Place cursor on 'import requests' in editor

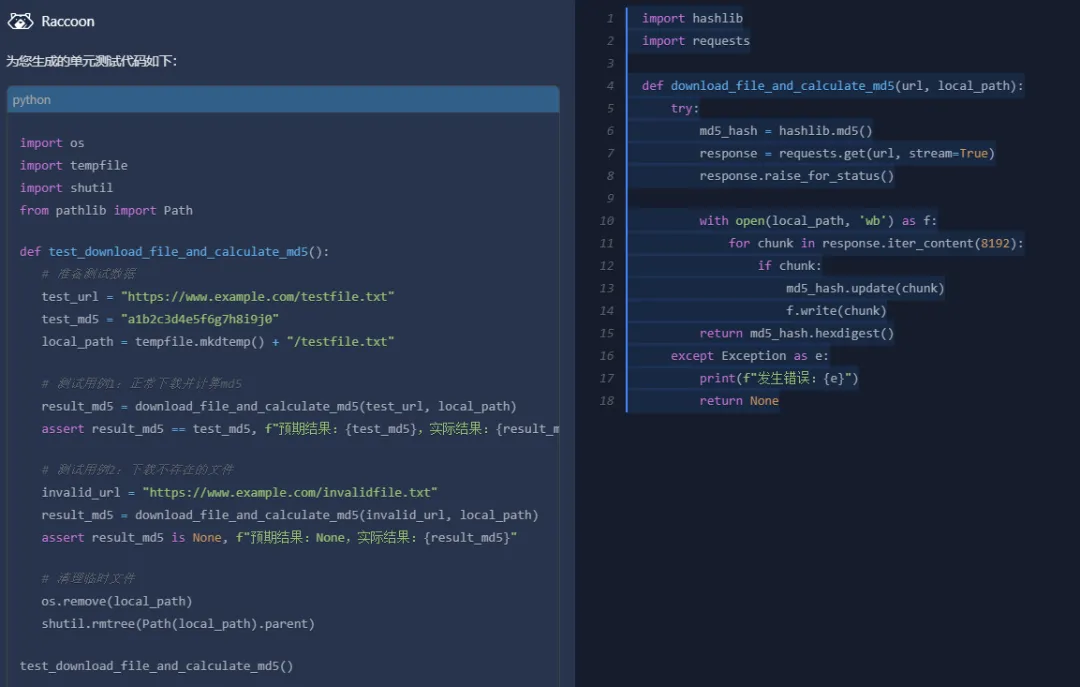(x=696, y=41)
